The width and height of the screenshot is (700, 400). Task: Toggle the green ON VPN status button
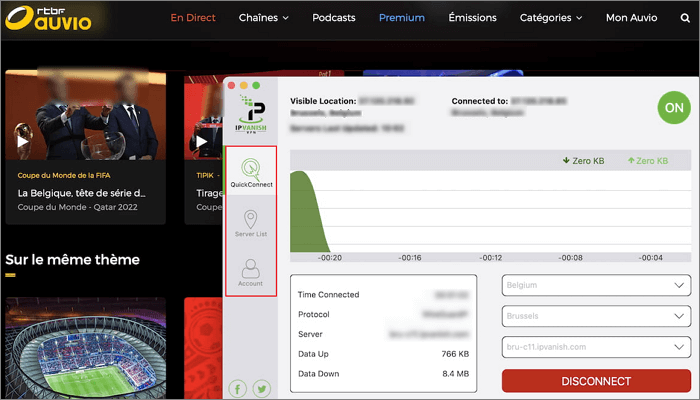[674, 108]
